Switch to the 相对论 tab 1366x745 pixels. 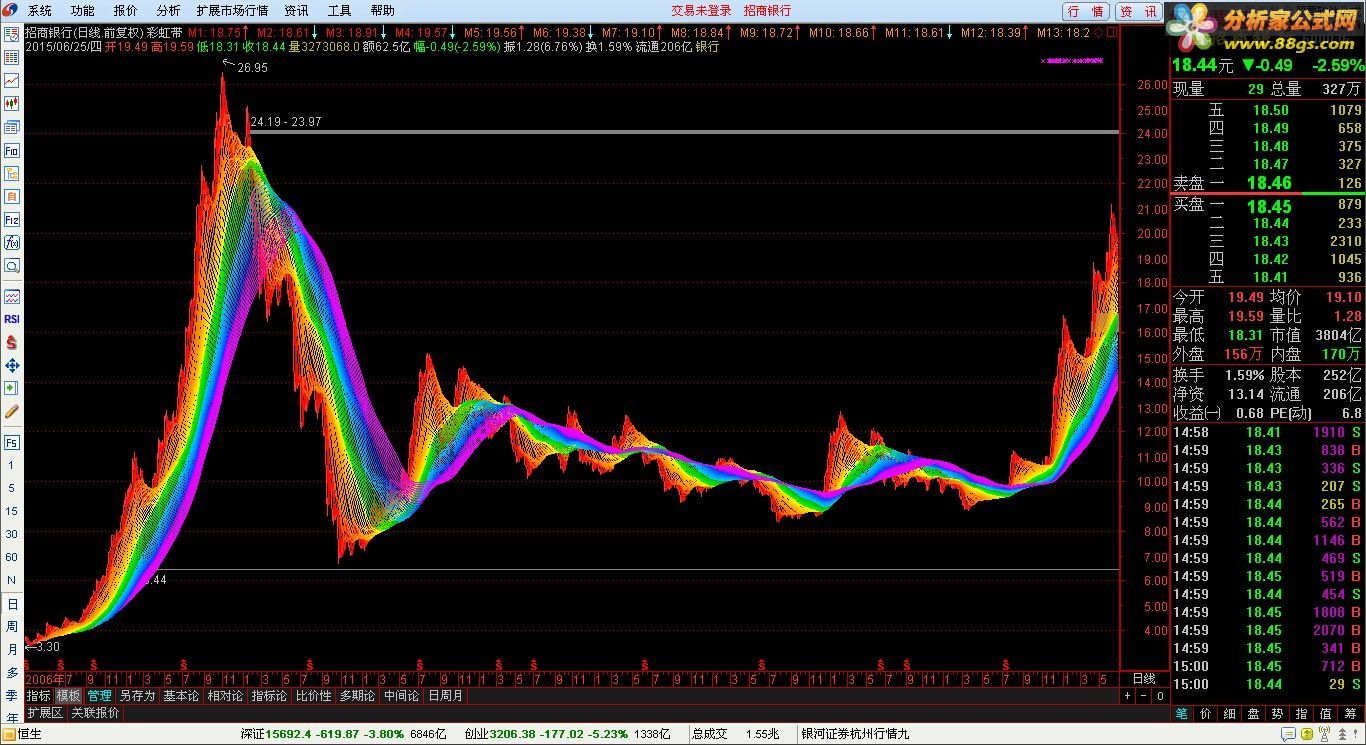[x=225, y=696]
